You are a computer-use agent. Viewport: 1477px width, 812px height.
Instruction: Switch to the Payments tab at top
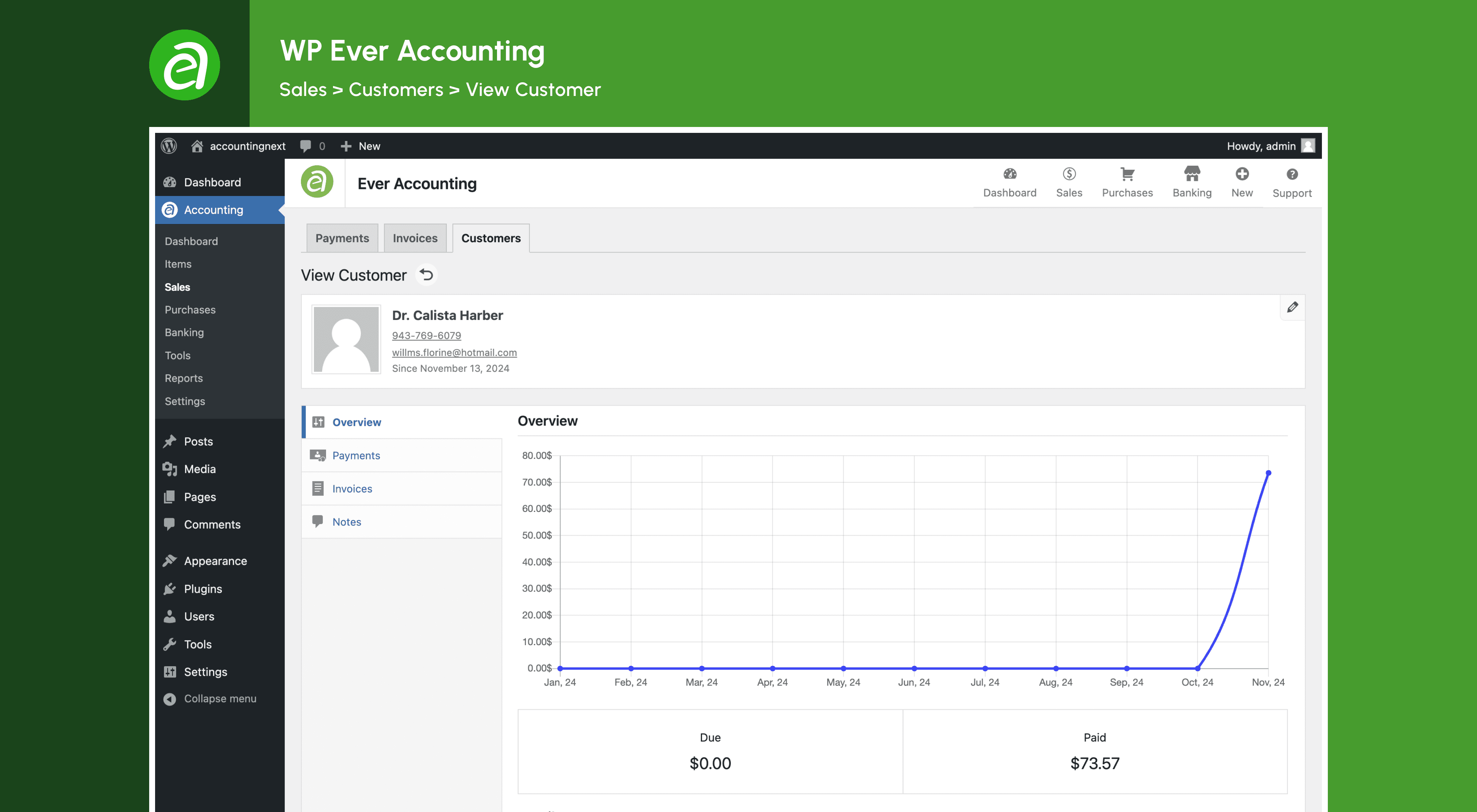point(342,238)
